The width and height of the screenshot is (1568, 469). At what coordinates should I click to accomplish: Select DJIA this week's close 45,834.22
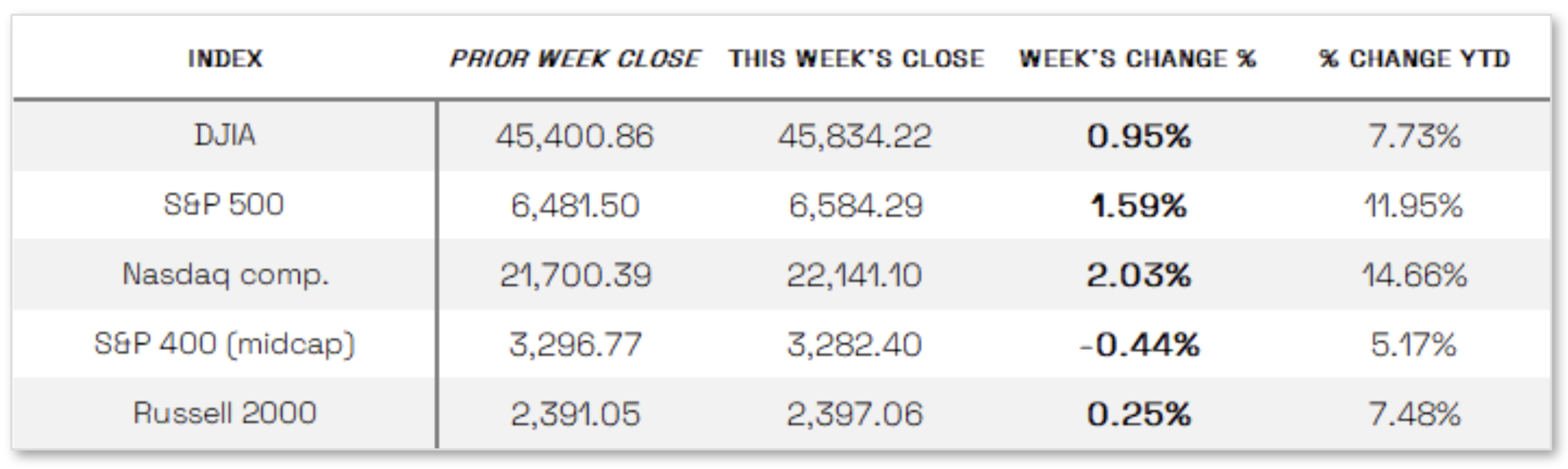(x=855, y=136)
